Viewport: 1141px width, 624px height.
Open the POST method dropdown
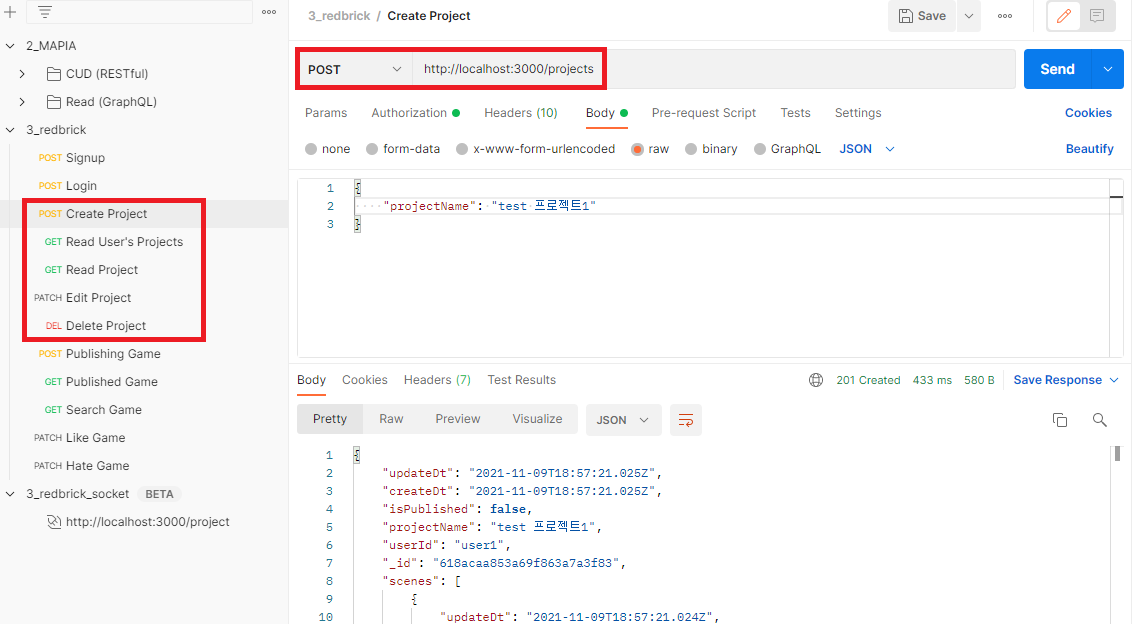(x=353, y=68)
